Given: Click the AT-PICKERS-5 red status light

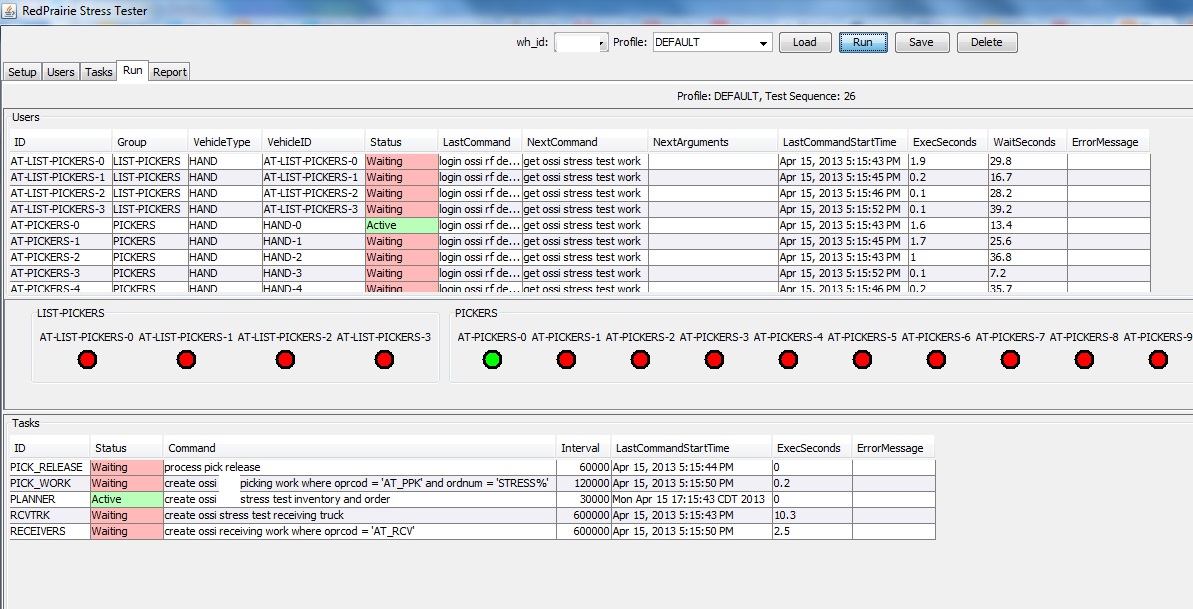Looking at the screenshot, I should [x=863, y=358].
